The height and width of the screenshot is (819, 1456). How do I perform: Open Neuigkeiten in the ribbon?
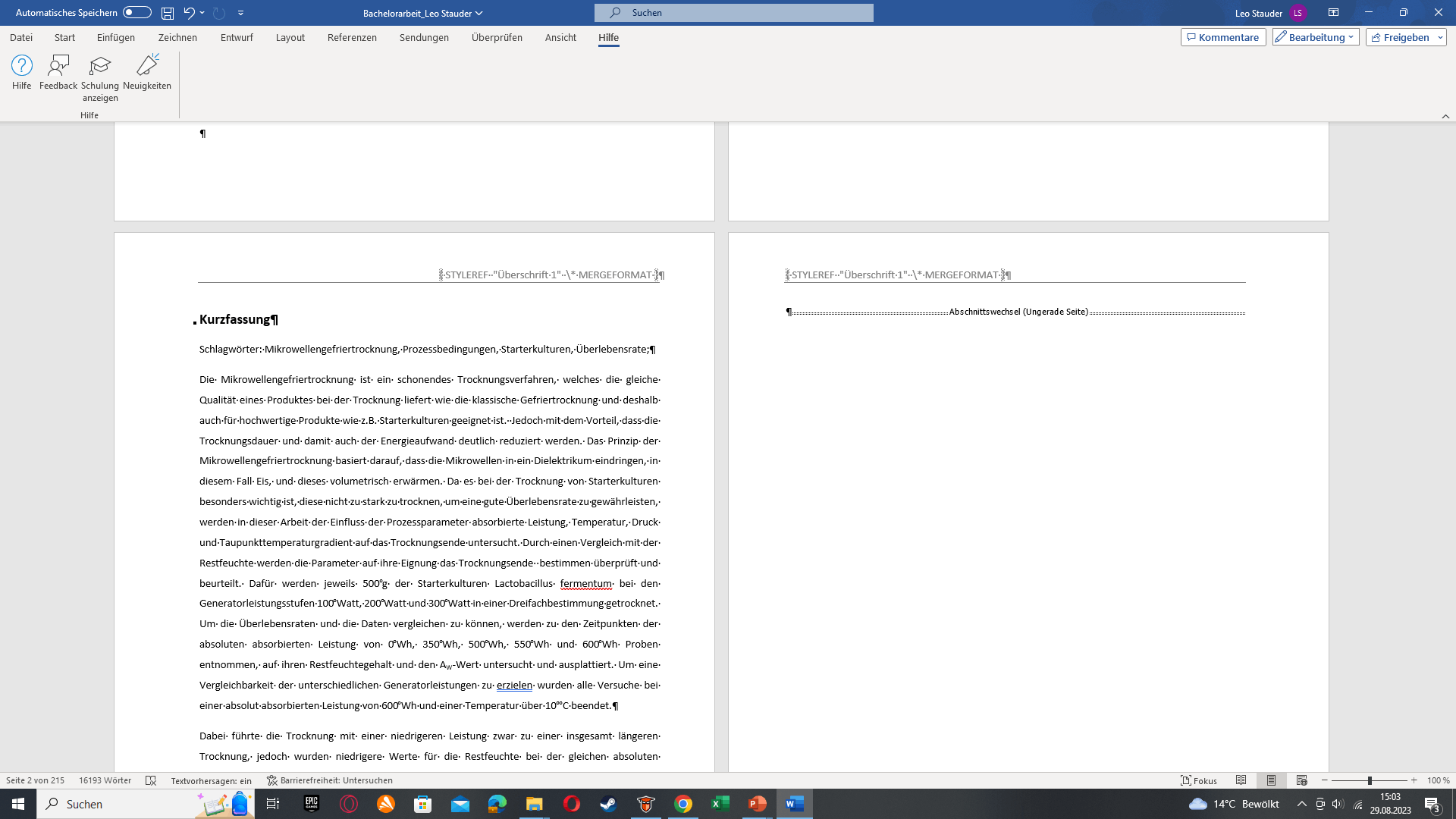[147, 66]
